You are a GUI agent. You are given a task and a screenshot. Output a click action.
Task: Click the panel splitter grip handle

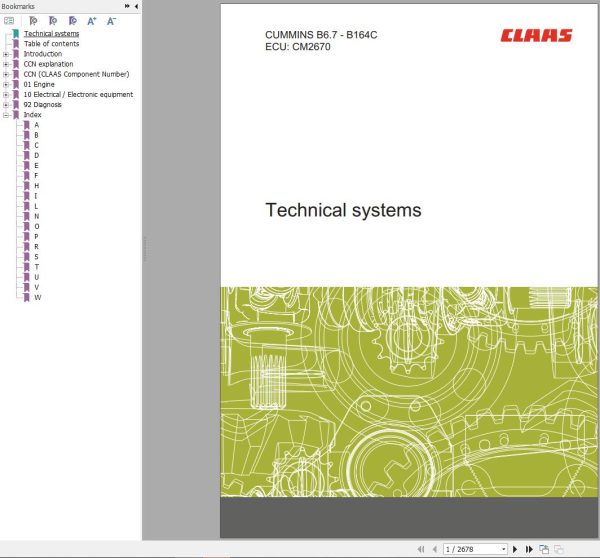[x=145, y=249]
